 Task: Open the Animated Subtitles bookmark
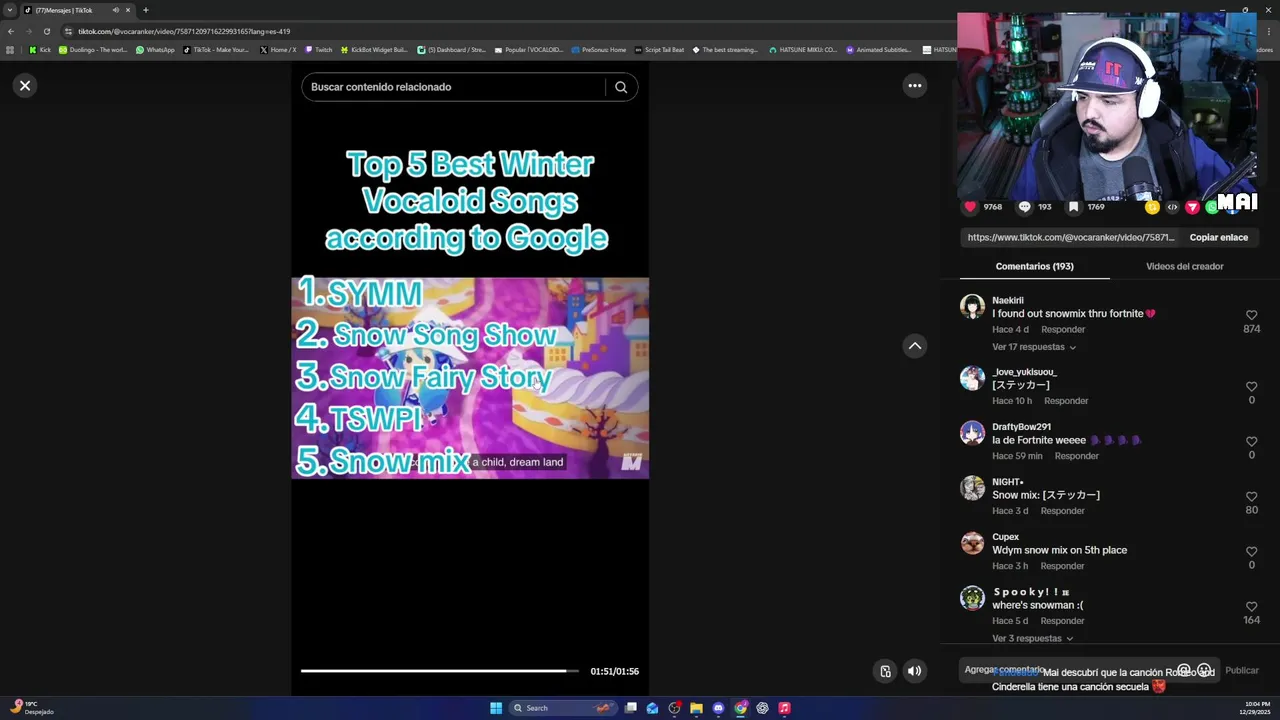click(x=879, y=50)
